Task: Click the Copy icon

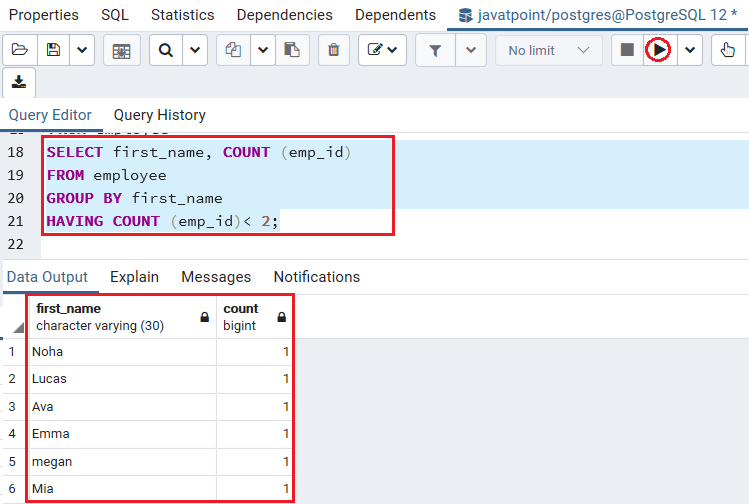Action: point(233,50)
